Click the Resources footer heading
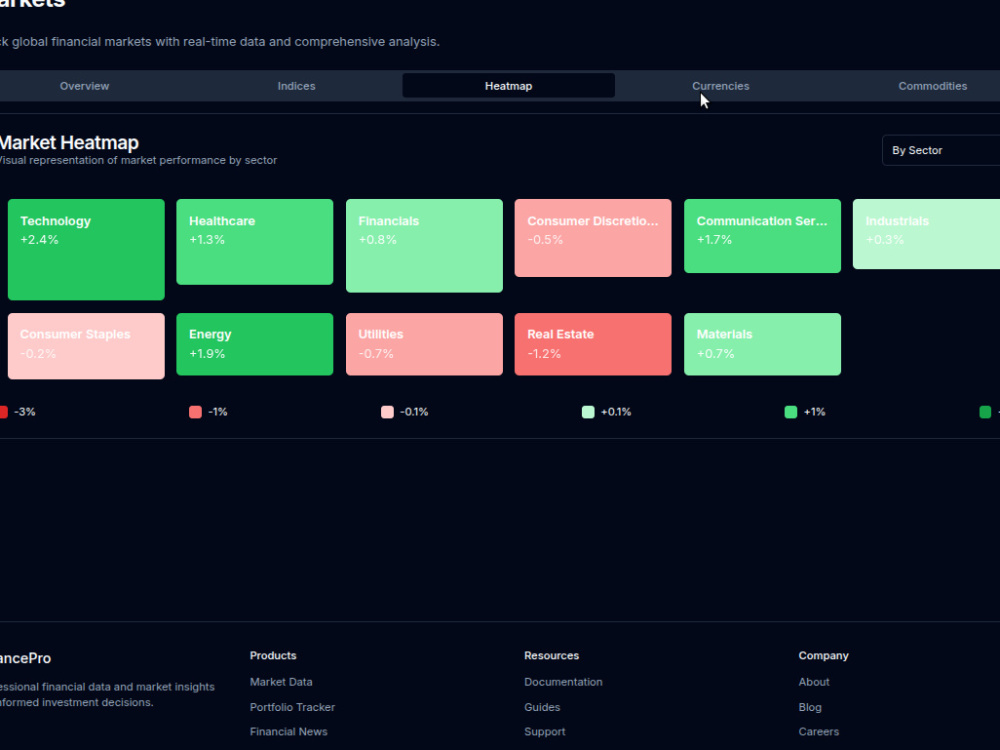 click(x=552, y=656)
